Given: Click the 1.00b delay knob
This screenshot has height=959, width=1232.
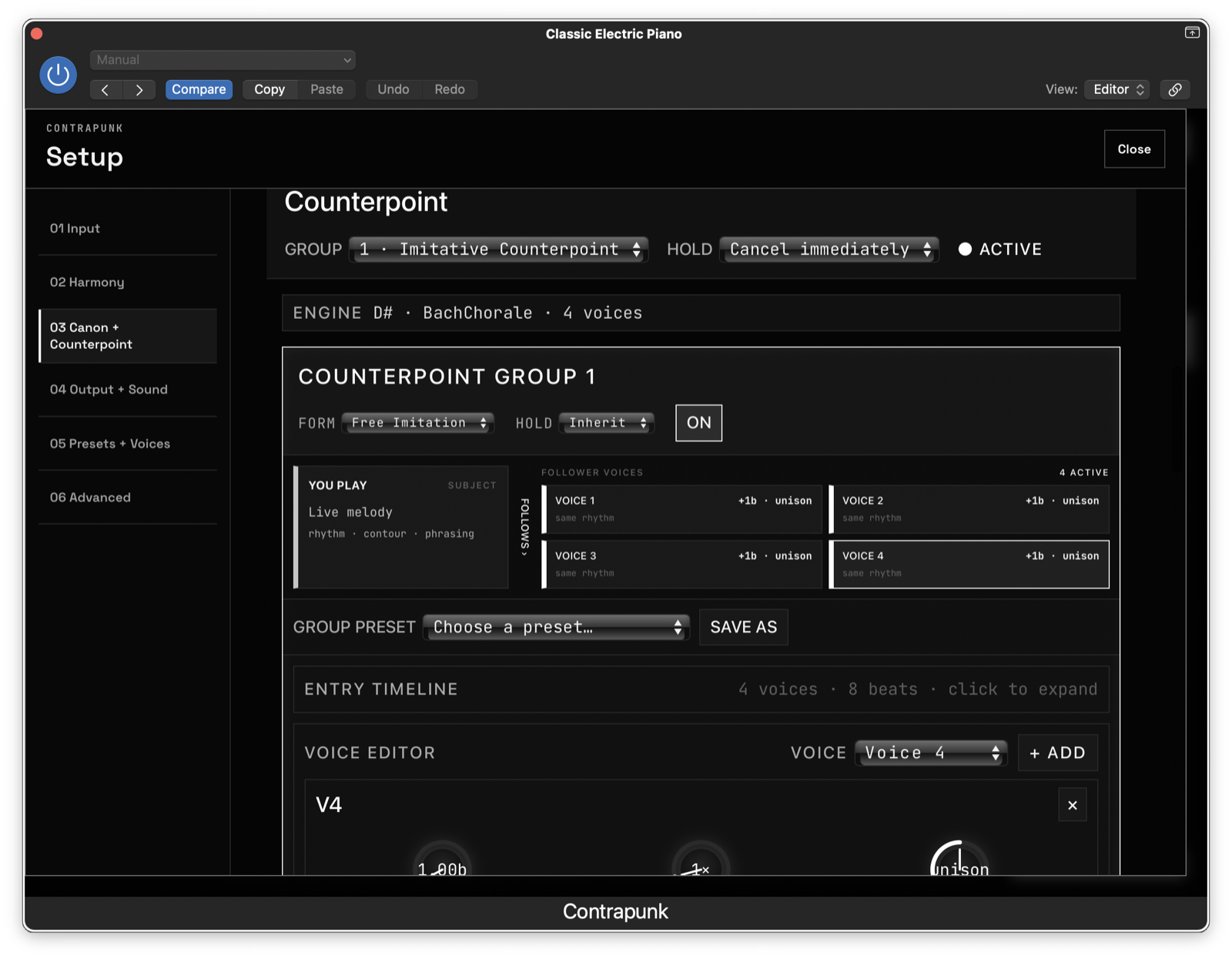Looking at the screenshot, I should [442, 860].
